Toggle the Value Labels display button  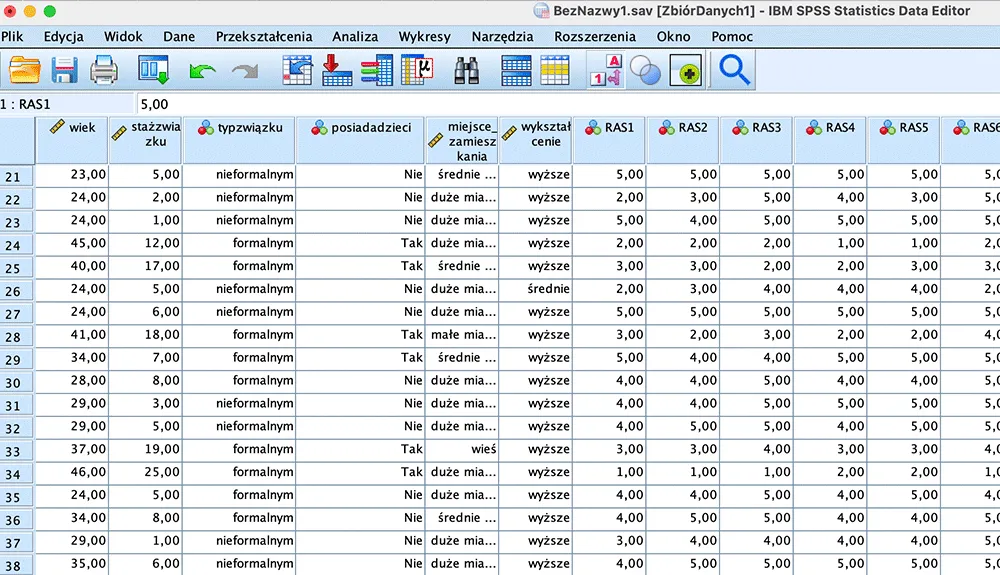pos(607,70)
